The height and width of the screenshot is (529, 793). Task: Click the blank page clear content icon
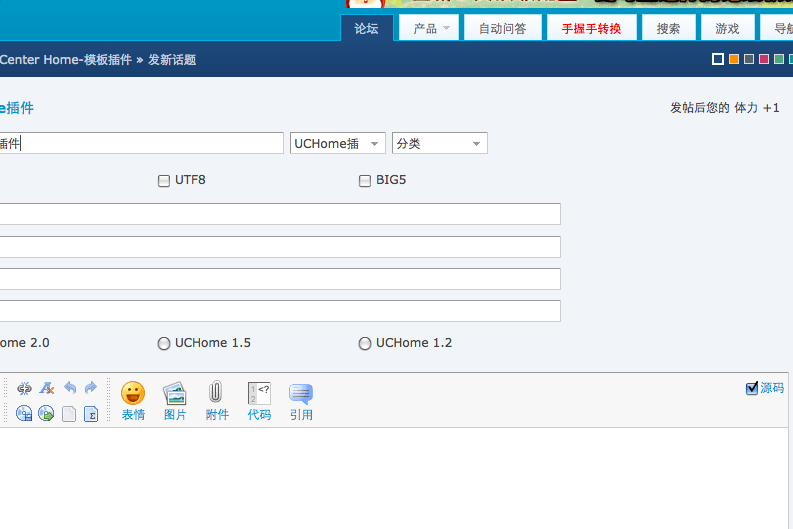click(x=69, y=414)
